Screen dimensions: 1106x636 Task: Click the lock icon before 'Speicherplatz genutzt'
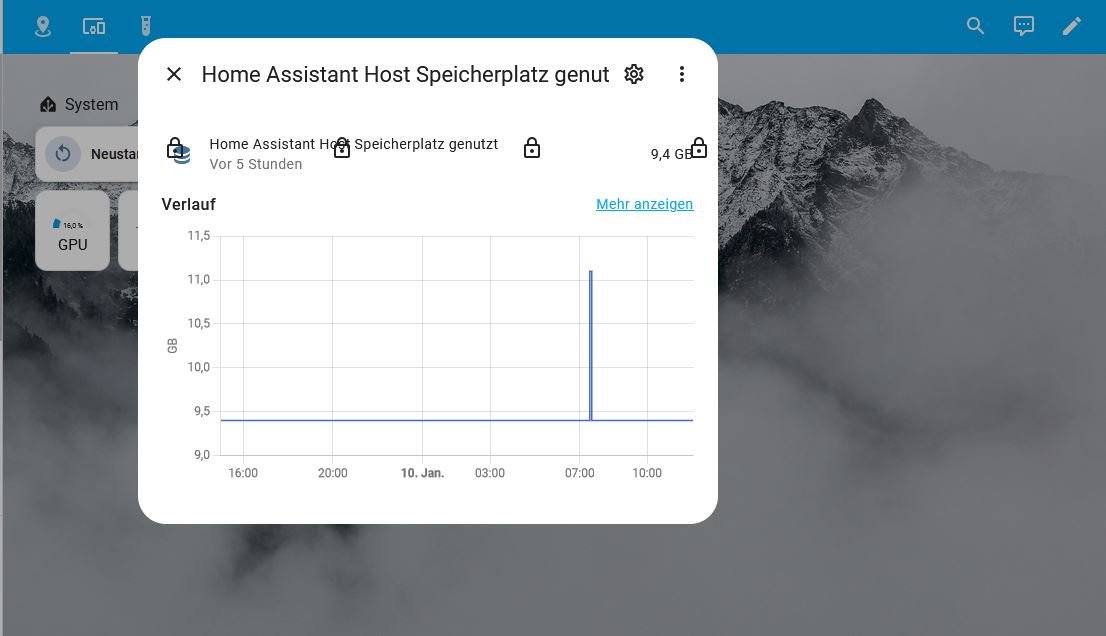pos(341,147)
